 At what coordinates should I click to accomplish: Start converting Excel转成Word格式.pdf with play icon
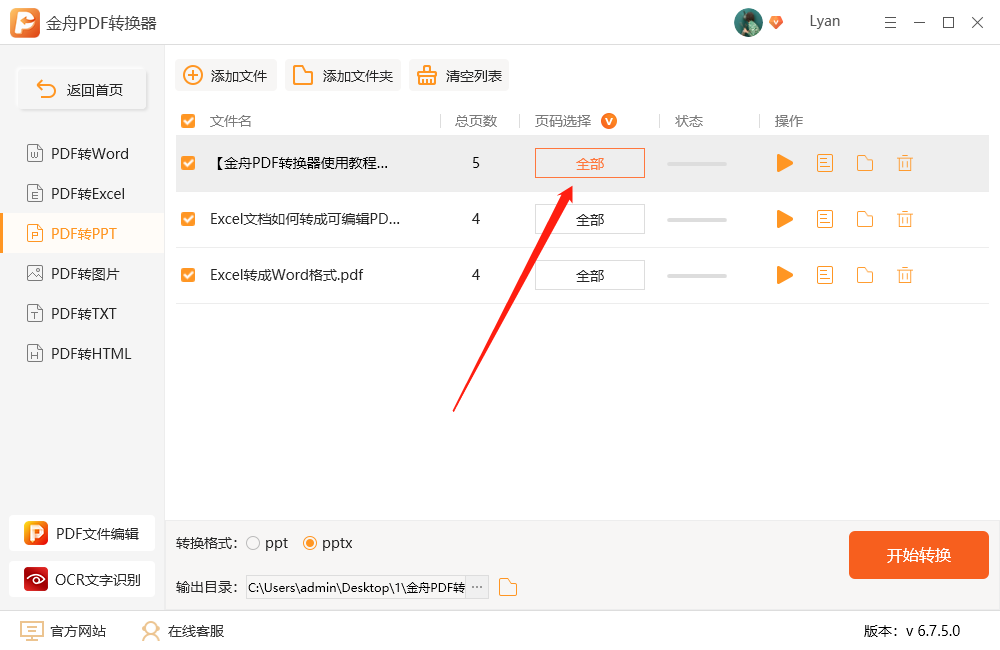(784, 275)
